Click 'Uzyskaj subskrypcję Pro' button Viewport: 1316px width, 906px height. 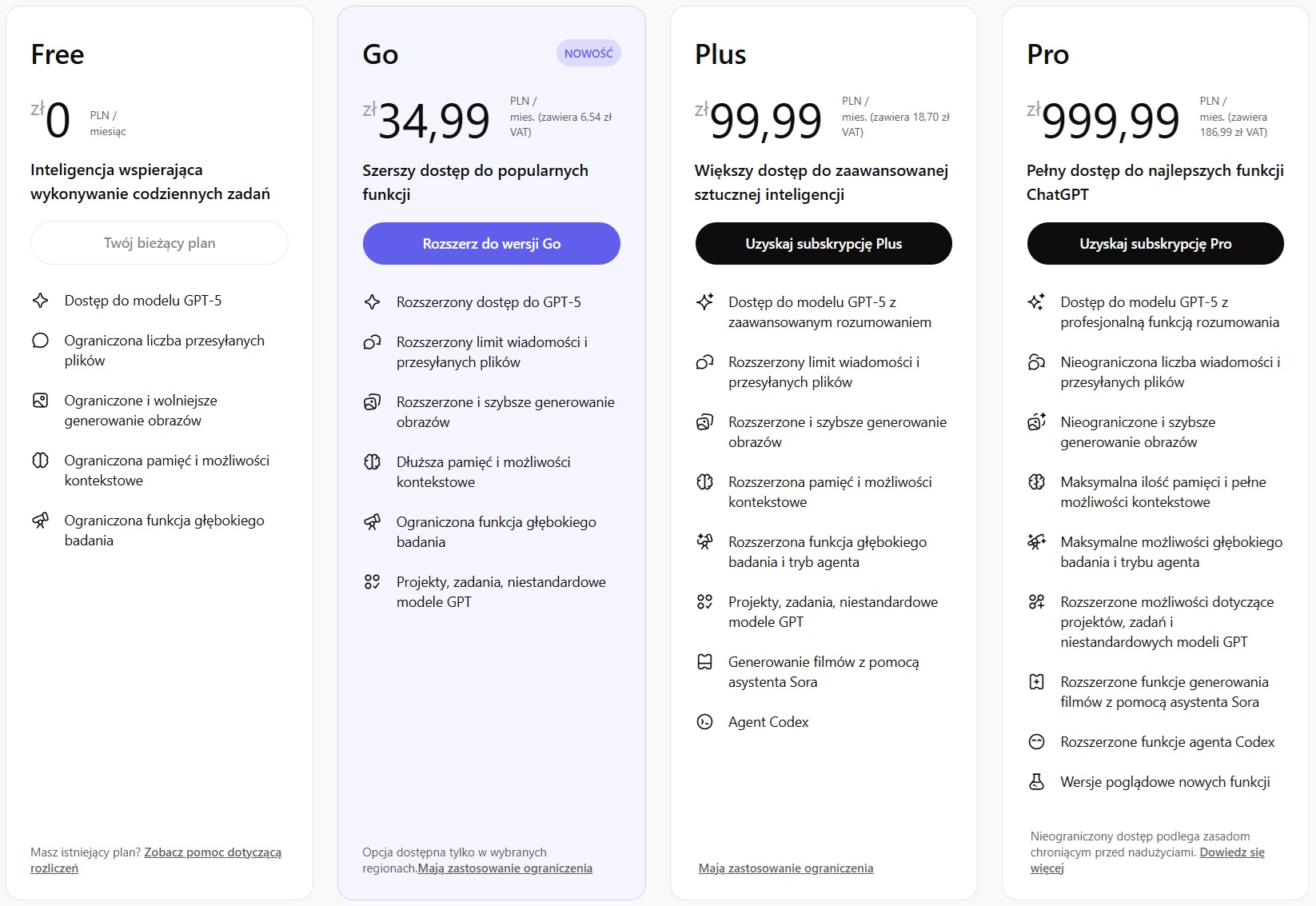point(1156,243)
